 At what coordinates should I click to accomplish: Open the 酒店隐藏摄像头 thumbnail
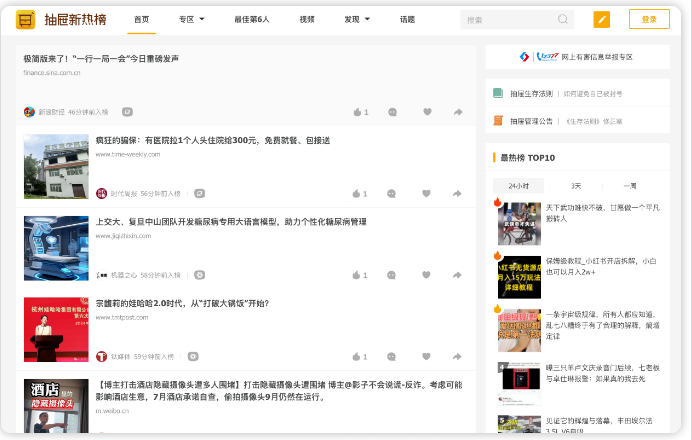click(x=56, y=406)
